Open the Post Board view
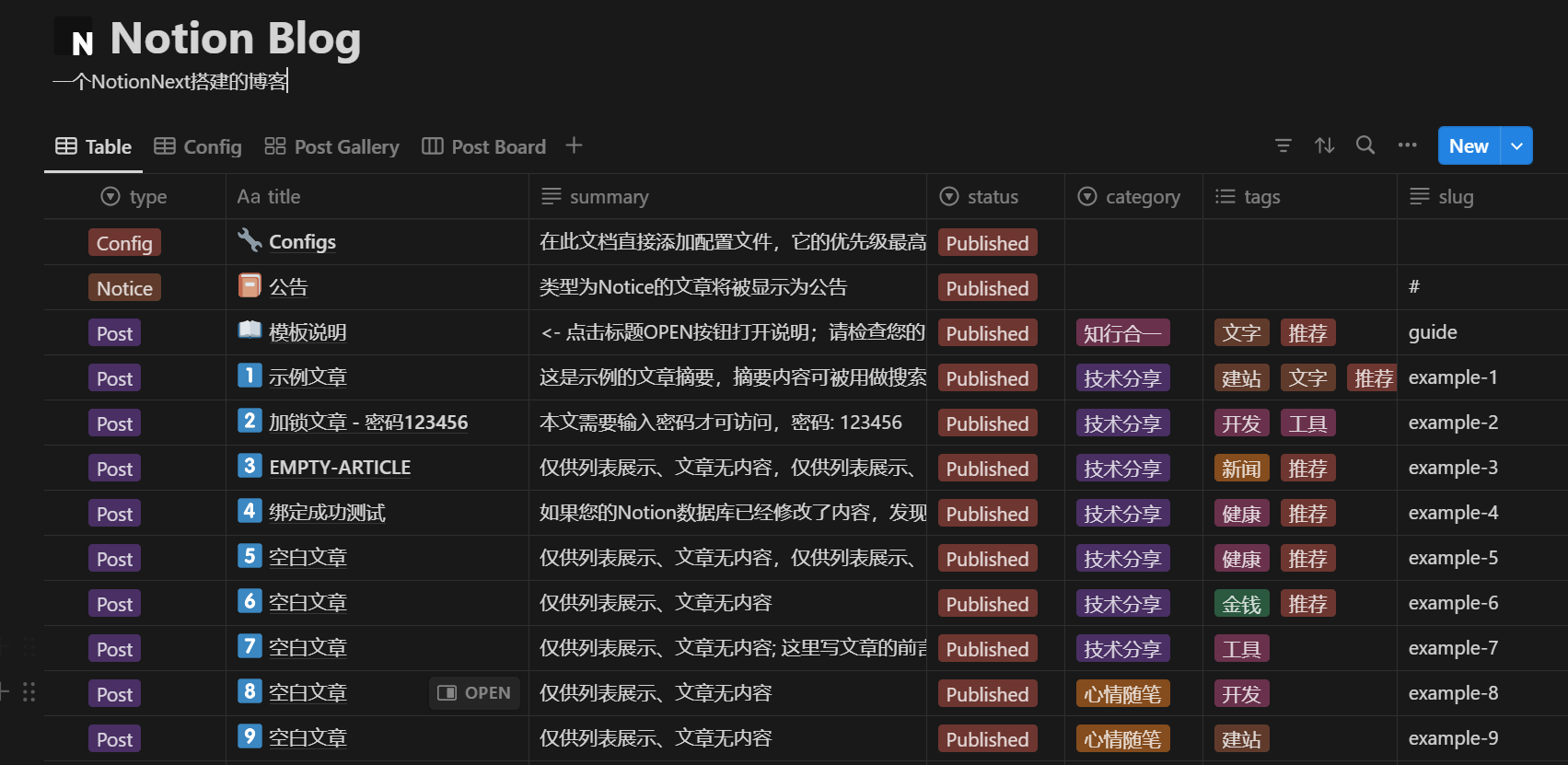1568x765 pixels. [x=484, y=146]
